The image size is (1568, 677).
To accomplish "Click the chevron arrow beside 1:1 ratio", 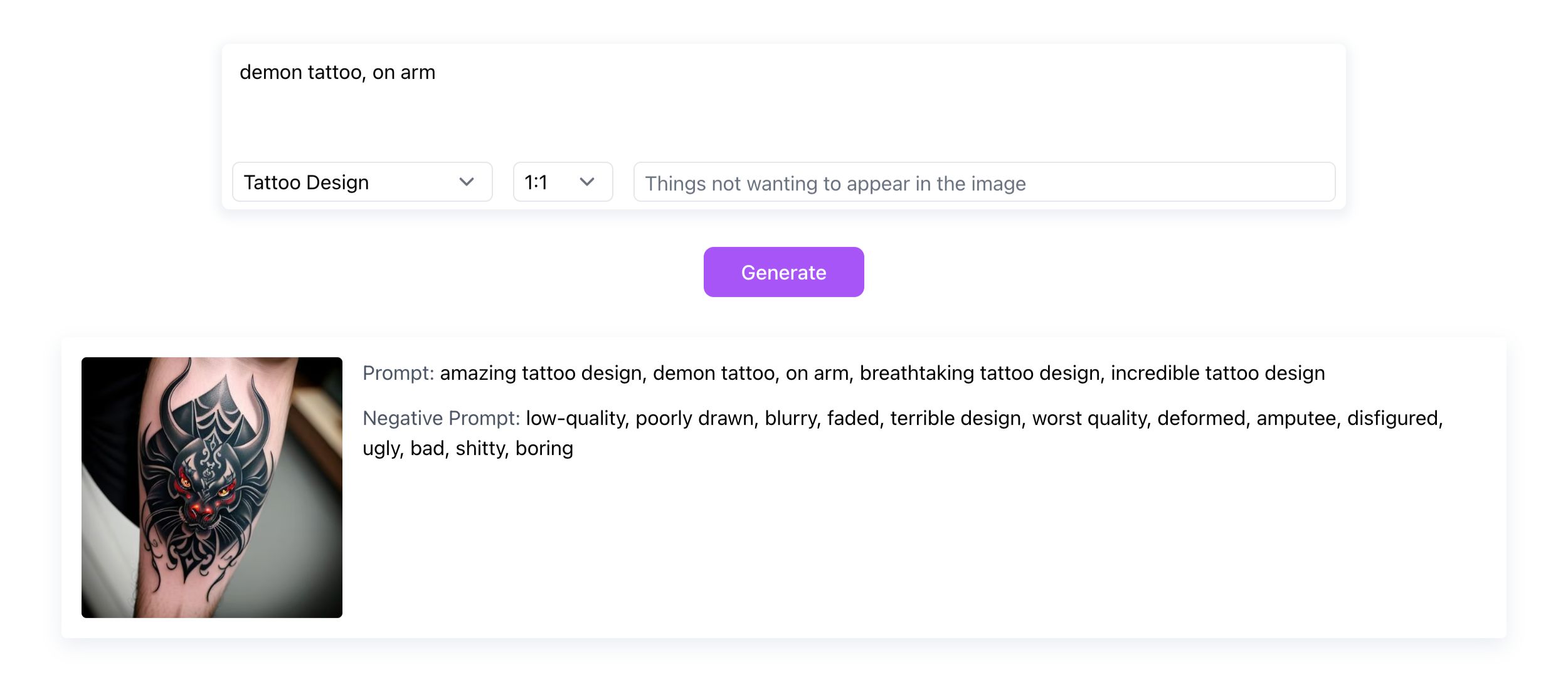I will (x=586, y=182).
